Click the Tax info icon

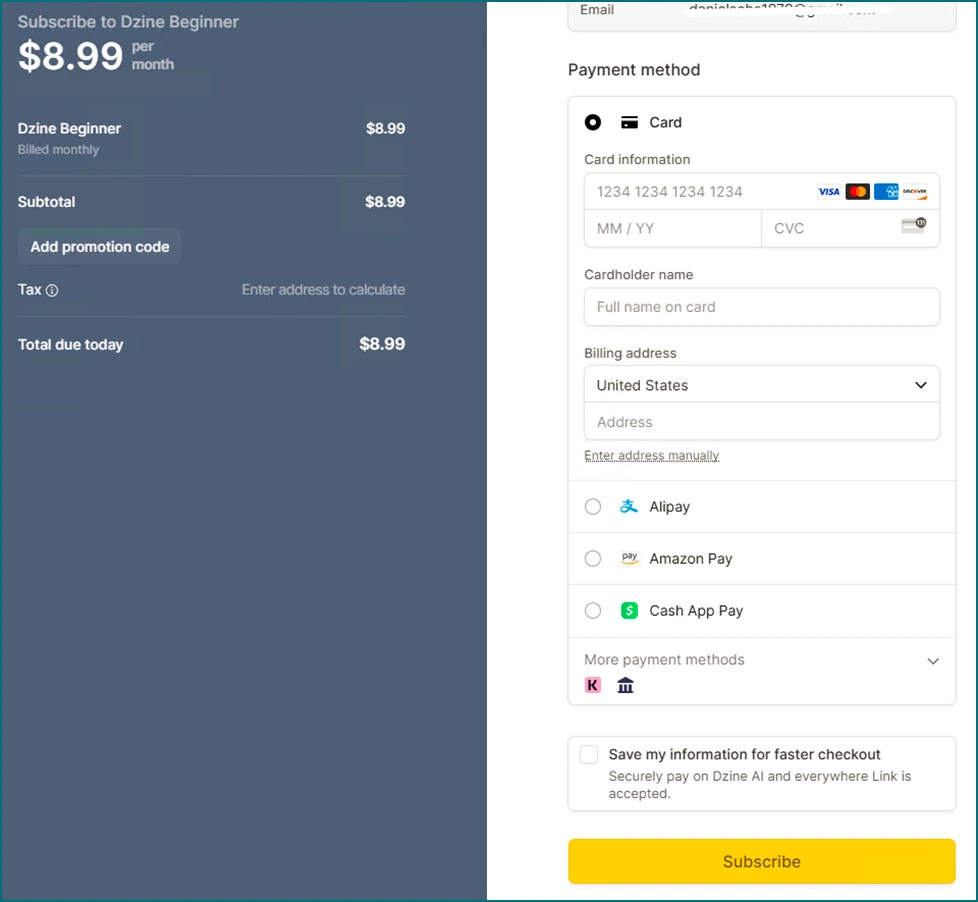tap(52, 290)
